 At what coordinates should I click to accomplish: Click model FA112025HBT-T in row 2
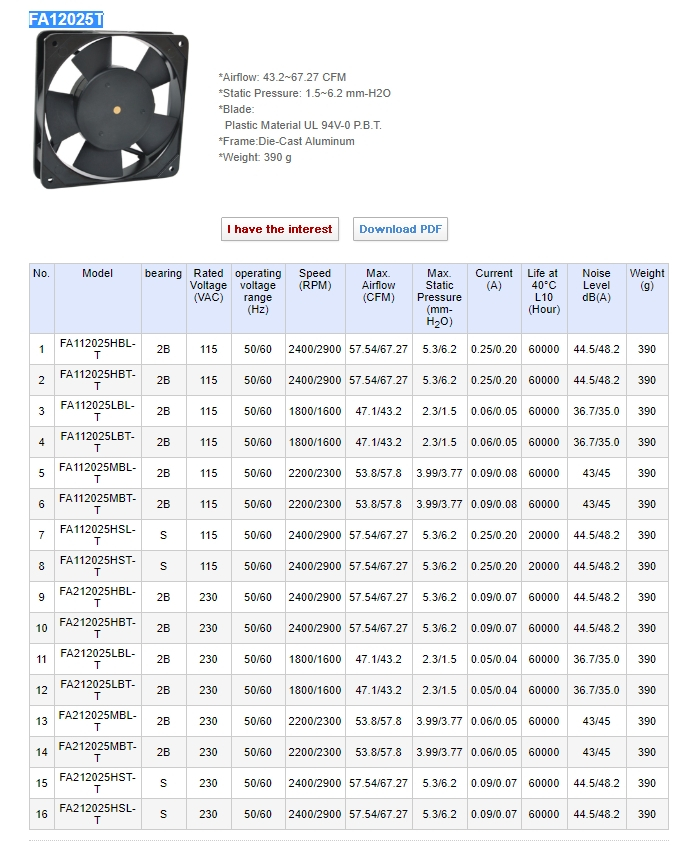coord(98,380)
